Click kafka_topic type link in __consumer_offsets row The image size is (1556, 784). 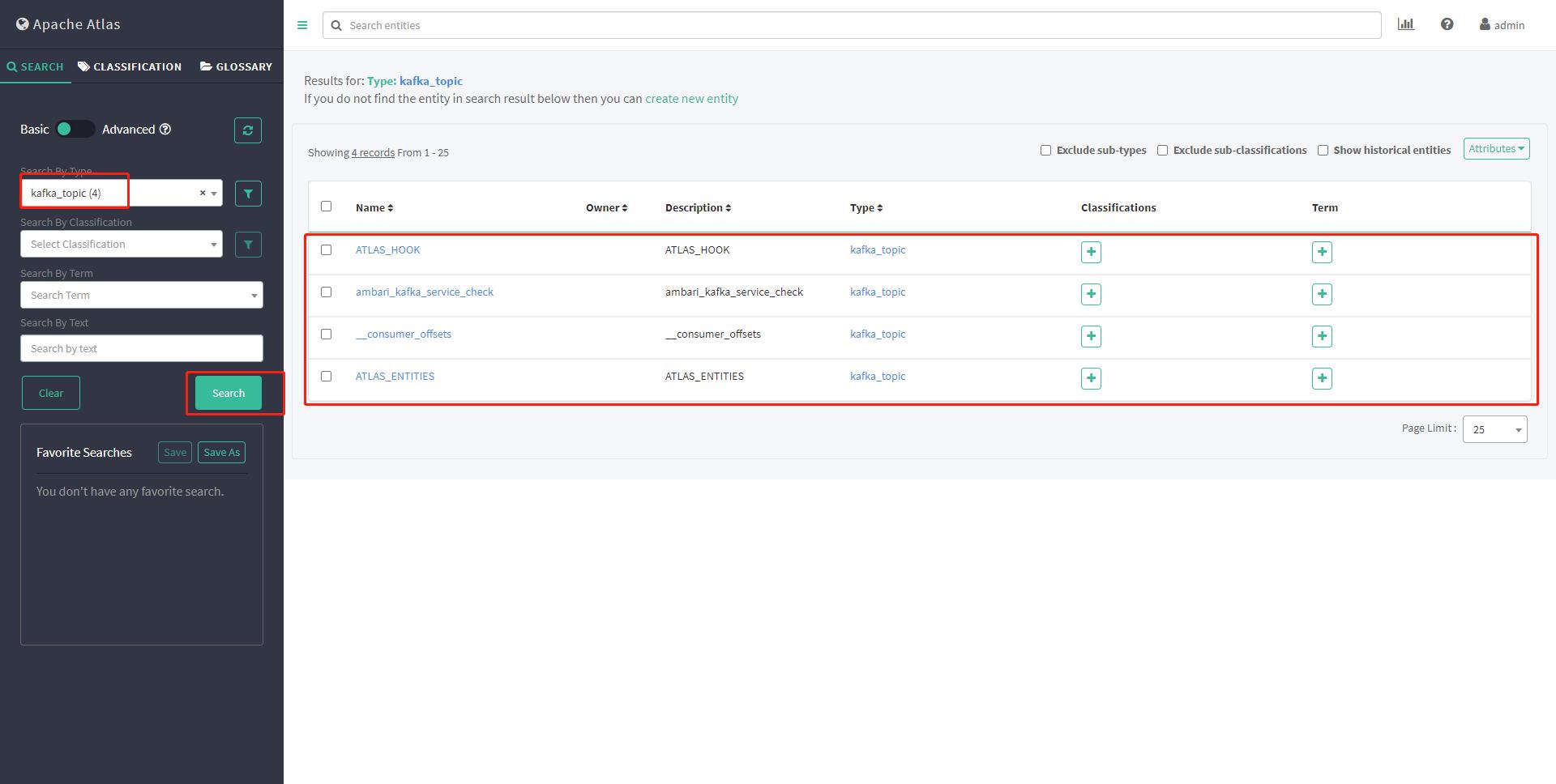click(x=878, y=334)
